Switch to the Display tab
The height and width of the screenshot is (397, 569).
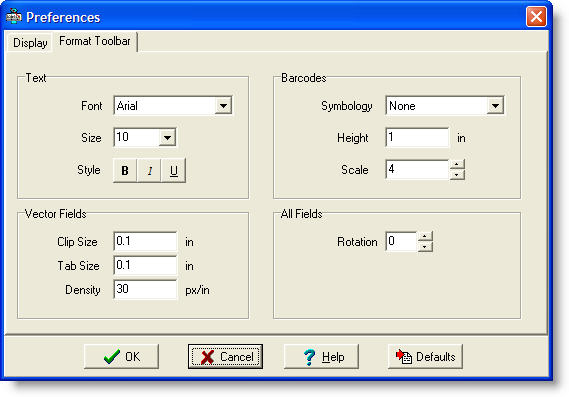(x=30, y=43)
